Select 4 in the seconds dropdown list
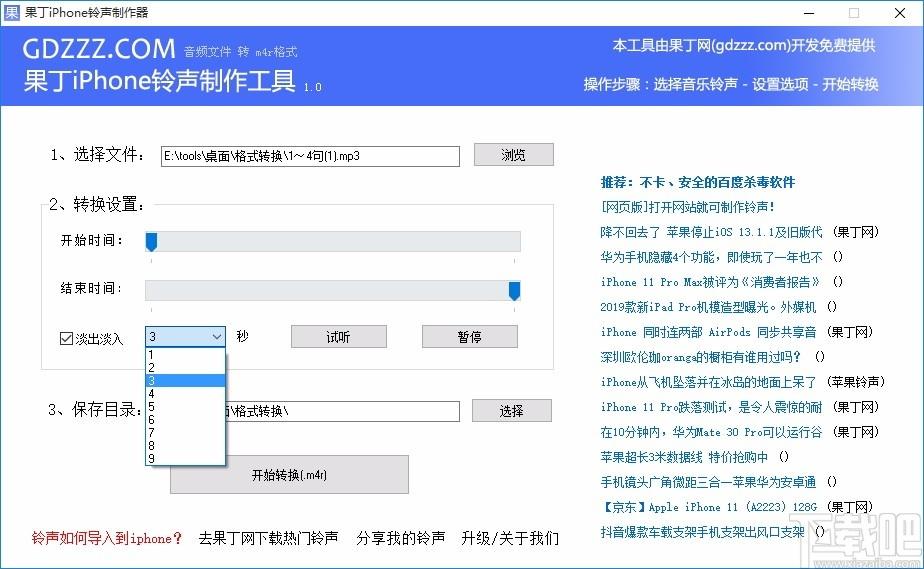The image size is (924, 569). coord(185,393)
